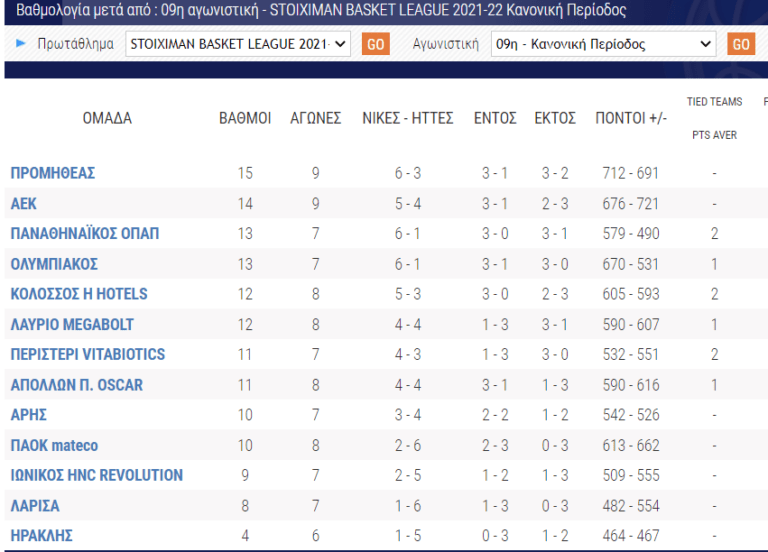Open ΗΡΑΚΛΗΣ team link
Viewport: 768px width, 552px height.
(41, 535)
